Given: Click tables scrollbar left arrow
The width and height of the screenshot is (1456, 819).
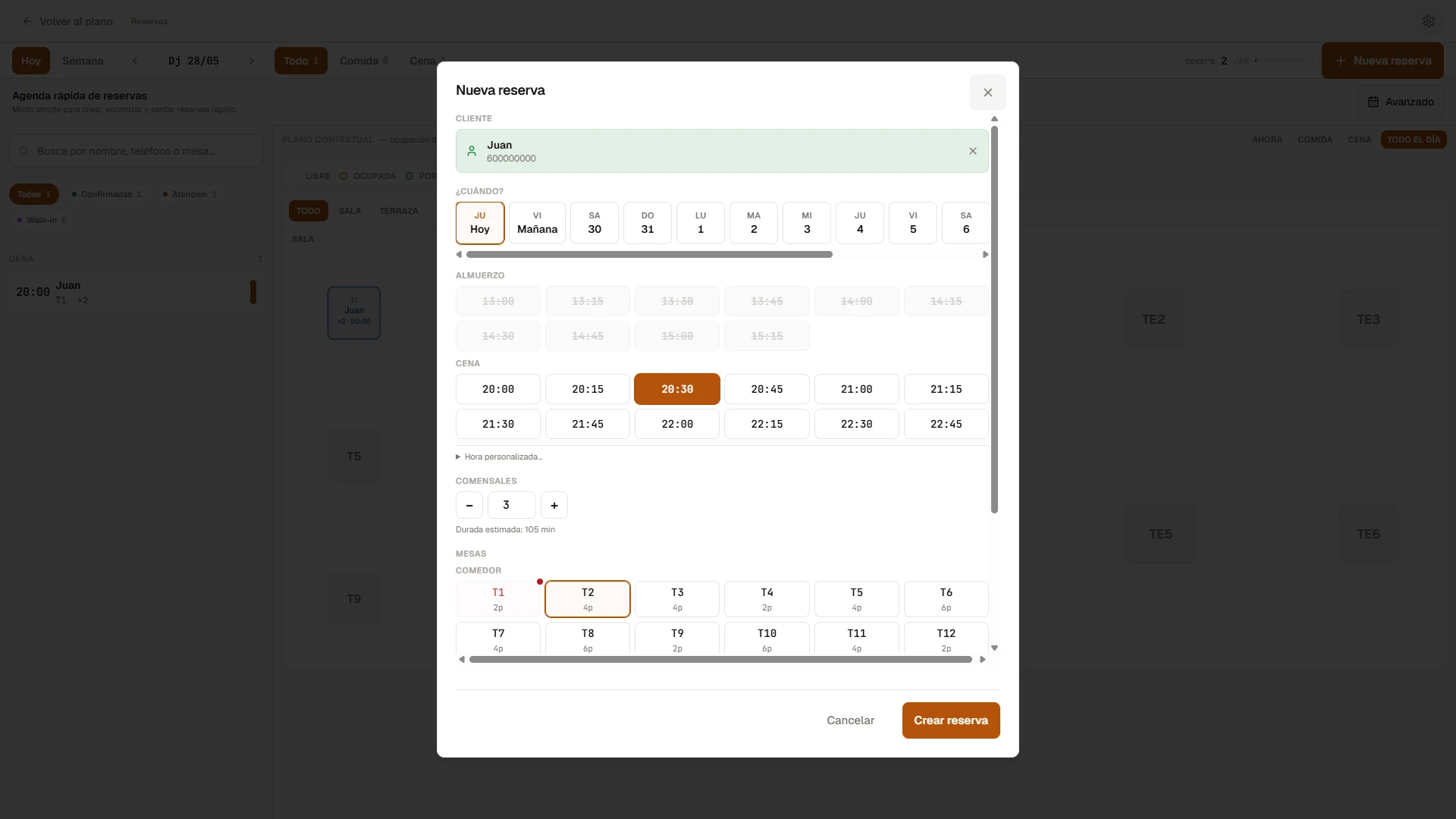Looking at the screenshot, I should (461, 660).
